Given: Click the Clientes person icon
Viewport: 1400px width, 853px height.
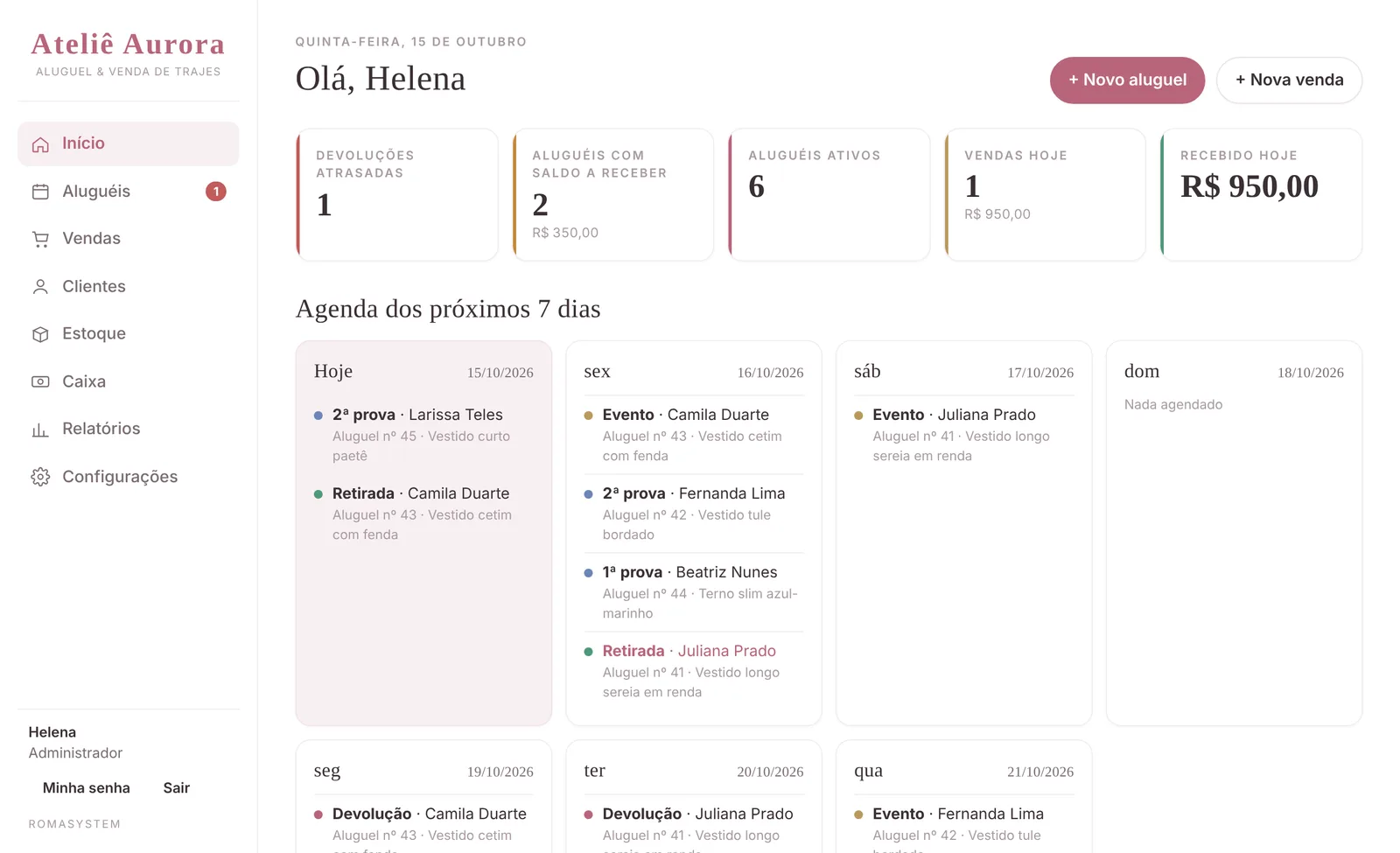Looking at the screenshot, I should click(x=40, y=287).
